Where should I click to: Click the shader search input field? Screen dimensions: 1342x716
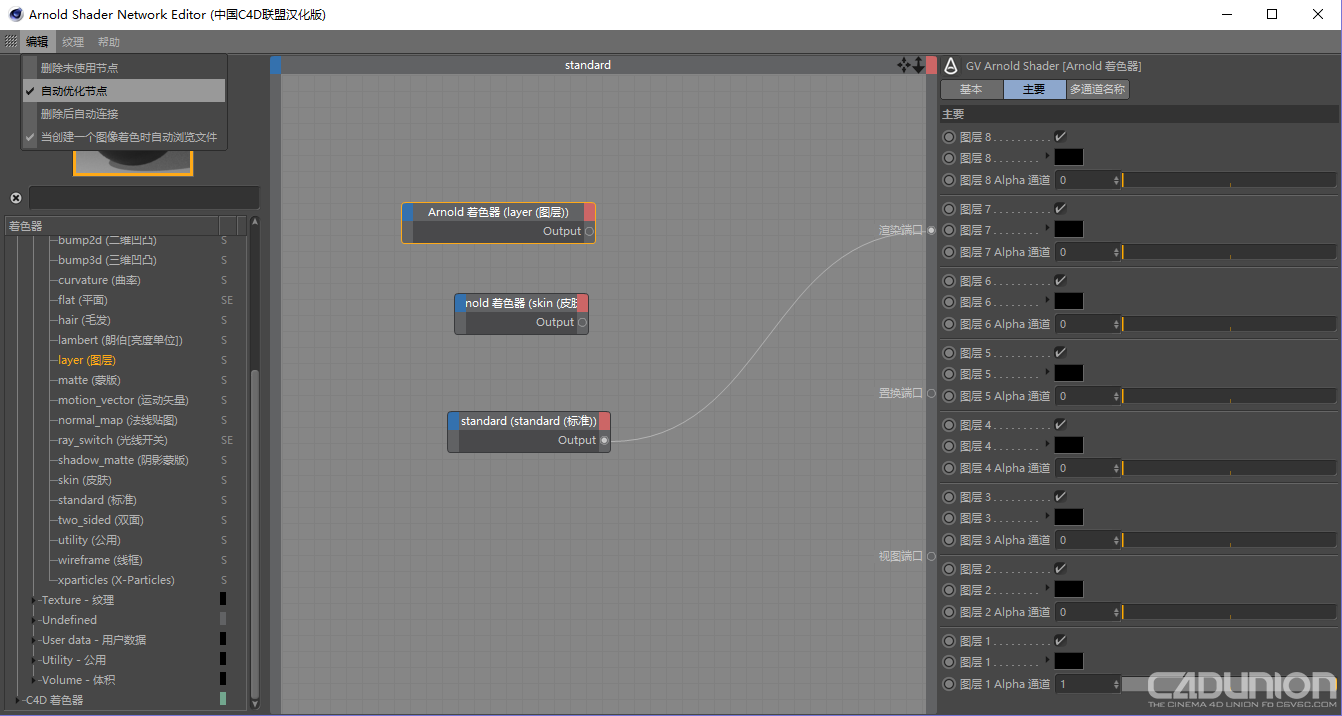tap(144, 198)
